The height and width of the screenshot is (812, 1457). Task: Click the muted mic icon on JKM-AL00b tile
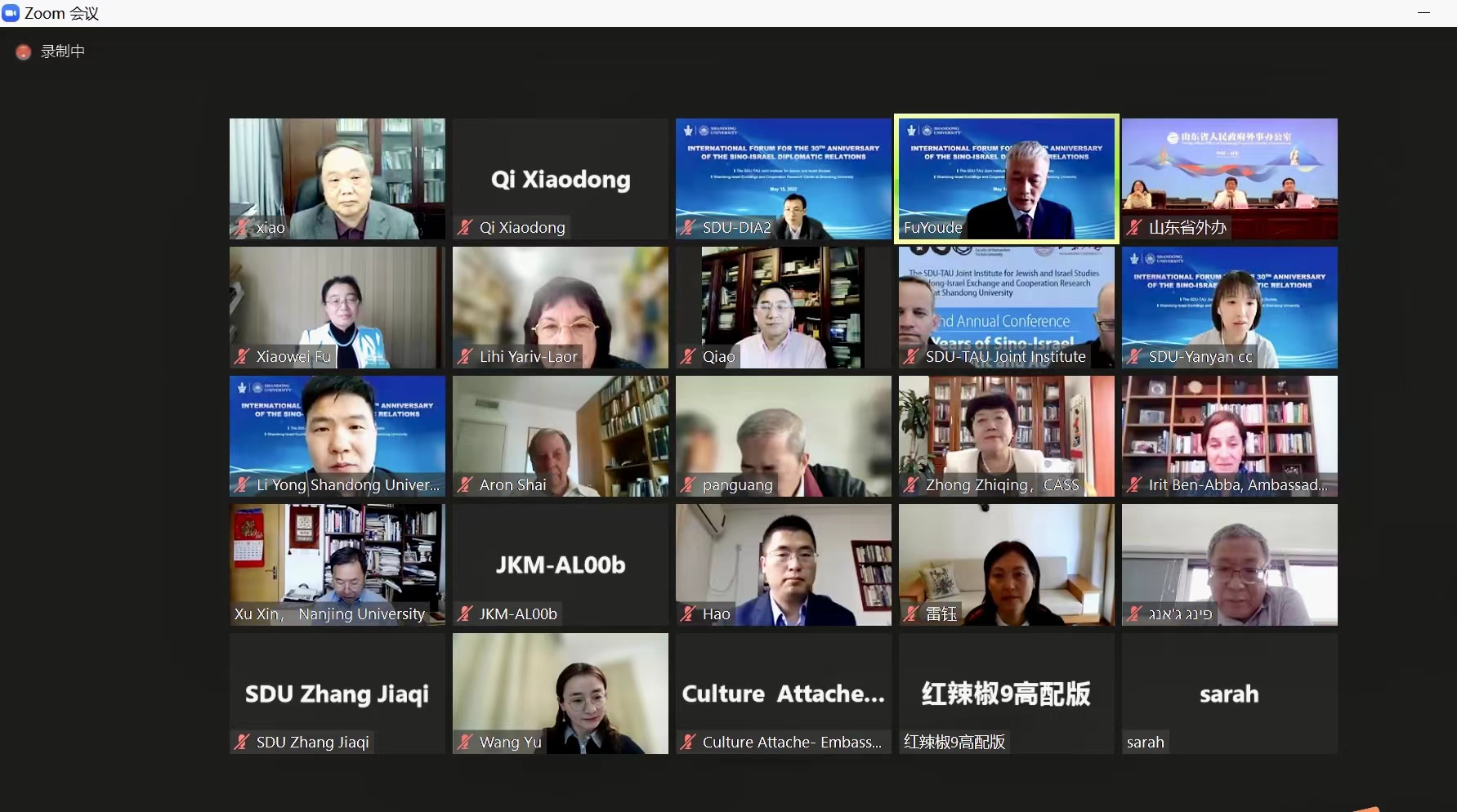(x=465, y=614)
